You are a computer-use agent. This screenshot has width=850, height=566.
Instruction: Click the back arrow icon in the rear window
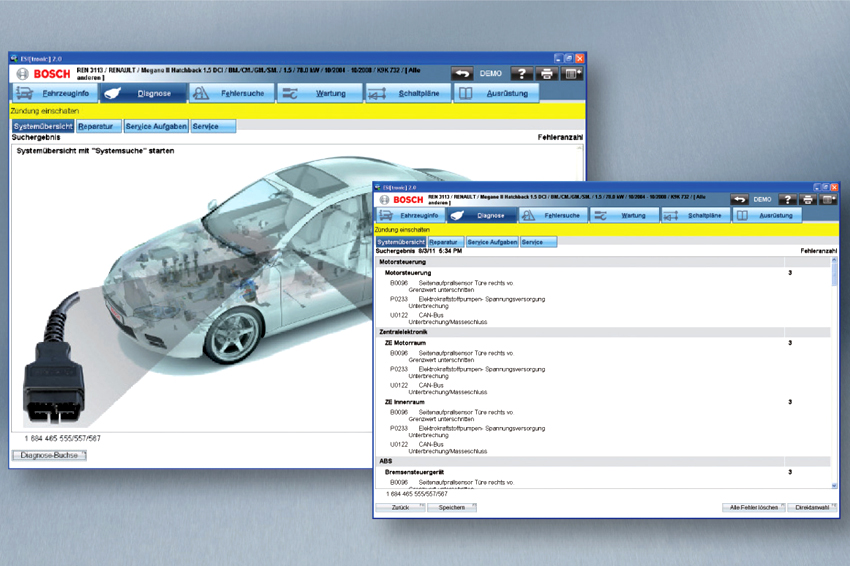pos(462,73)
